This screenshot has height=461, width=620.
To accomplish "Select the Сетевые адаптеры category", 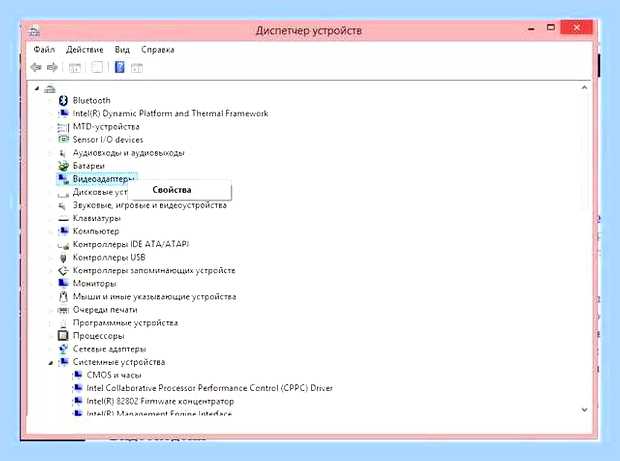I will point(110,349).
